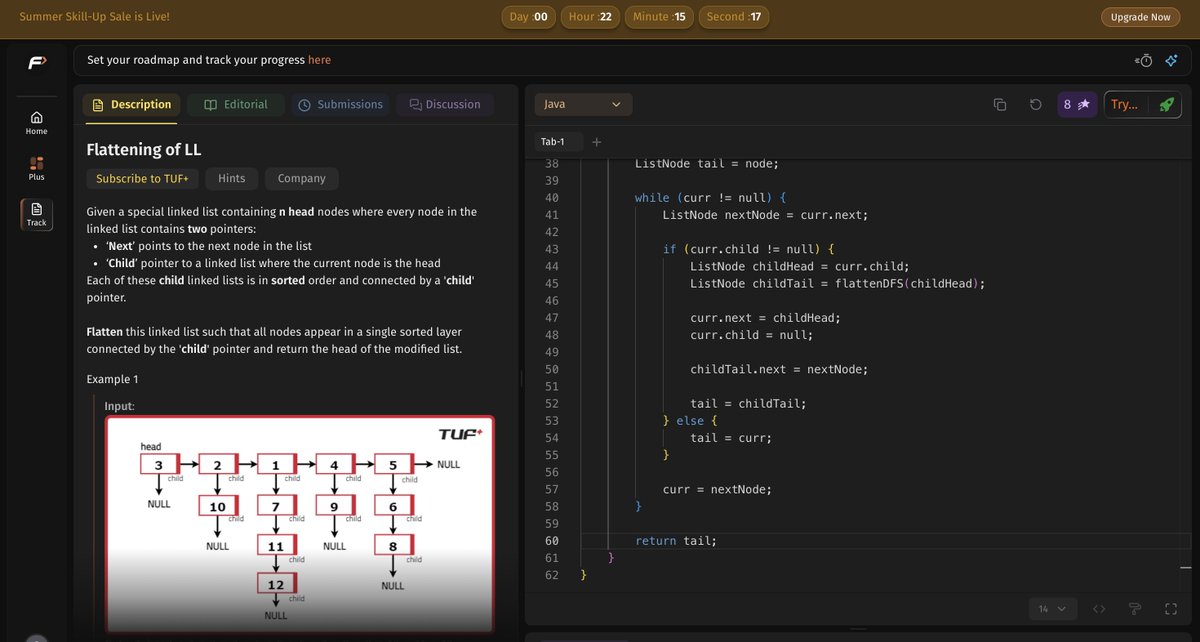
Task: Add a new editor tab with plus
Action: [597, 142]
